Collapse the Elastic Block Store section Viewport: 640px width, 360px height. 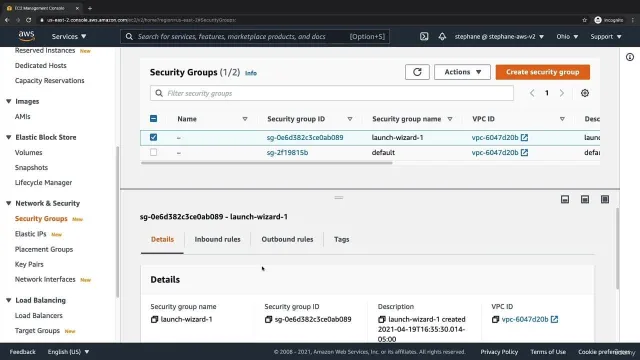pyautogui.click(x=9, y=137)
